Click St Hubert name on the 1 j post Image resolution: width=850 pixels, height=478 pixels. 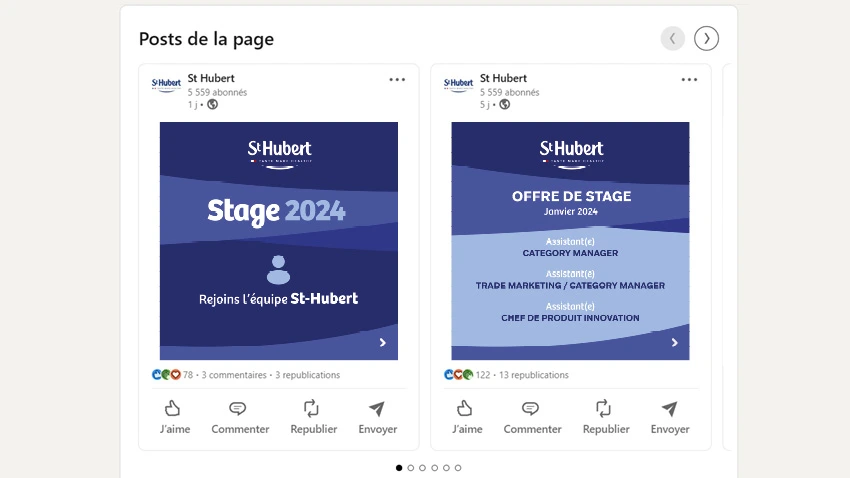(211, 78)
